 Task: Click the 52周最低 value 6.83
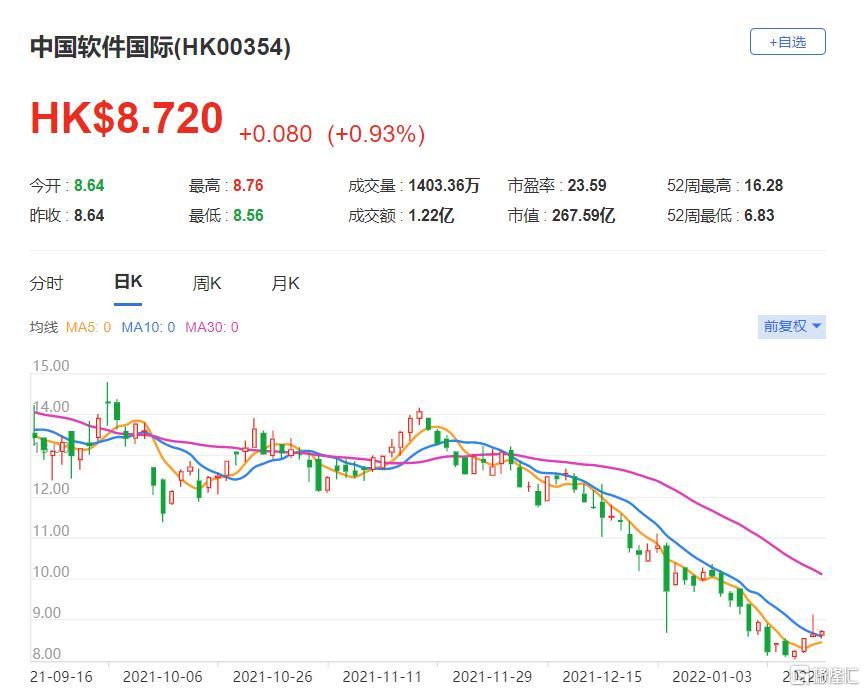tap(759, 215)
